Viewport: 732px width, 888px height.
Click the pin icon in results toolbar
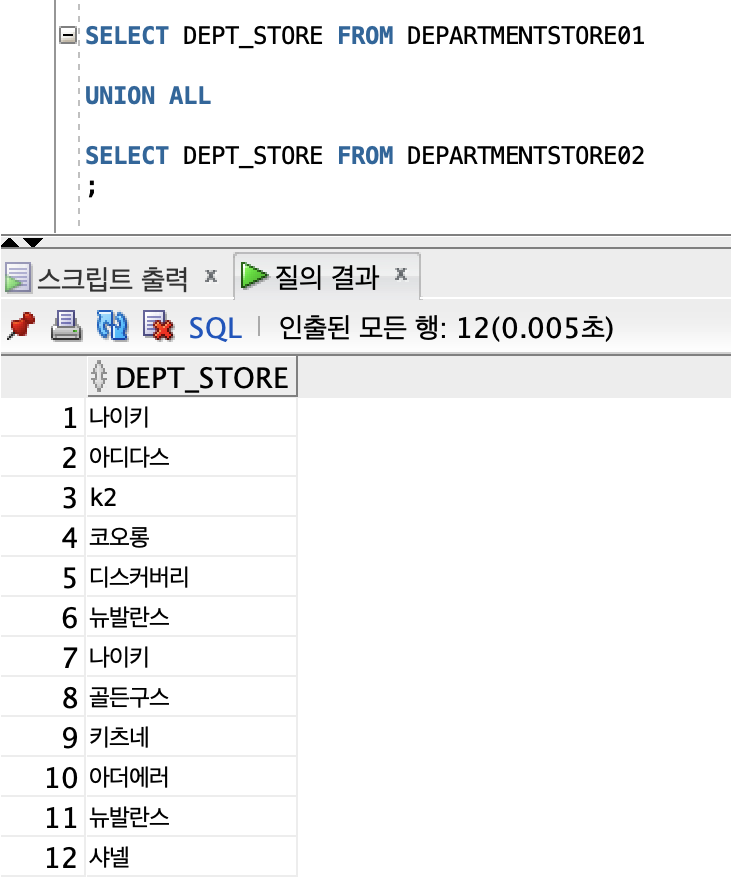(x=21, y=326)
